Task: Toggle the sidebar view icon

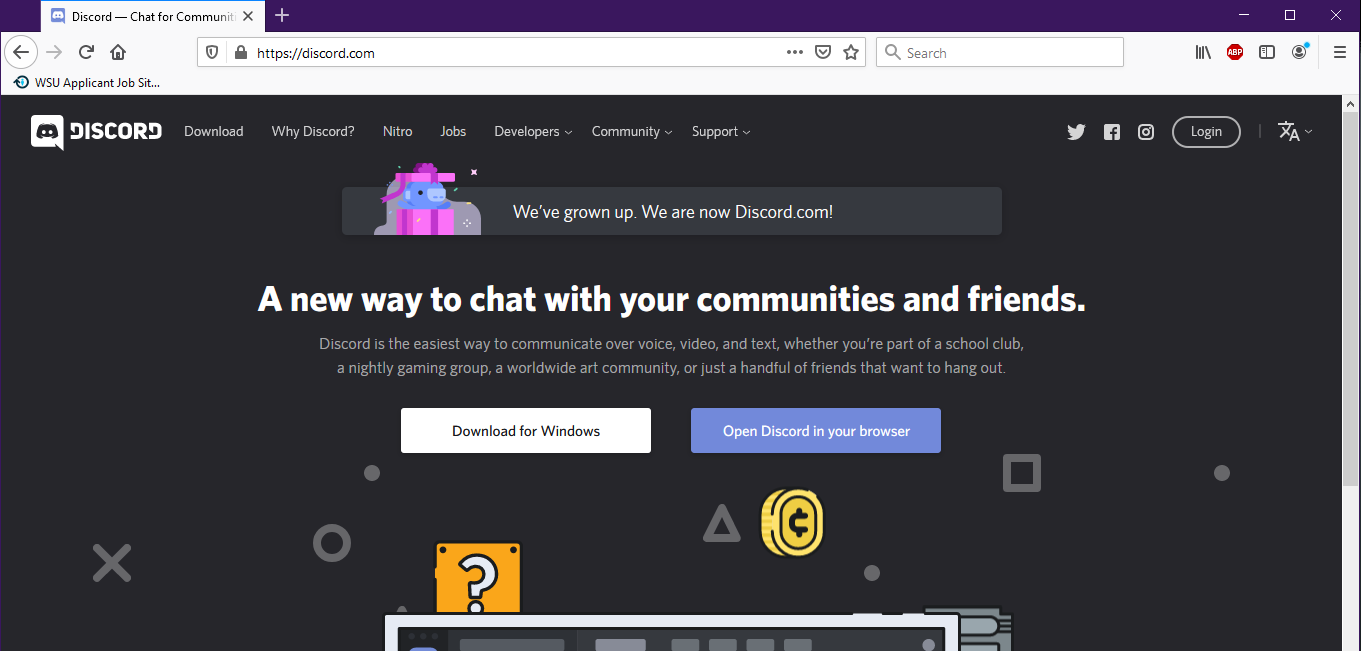Action: pyautogui.click(x=1267, y=53)
